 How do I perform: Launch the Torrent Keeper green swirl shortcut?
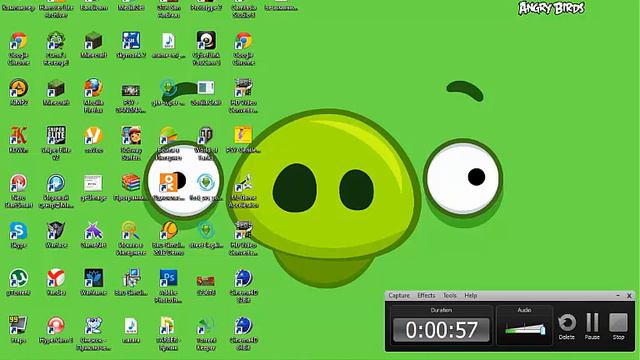(x=206, y=326)
